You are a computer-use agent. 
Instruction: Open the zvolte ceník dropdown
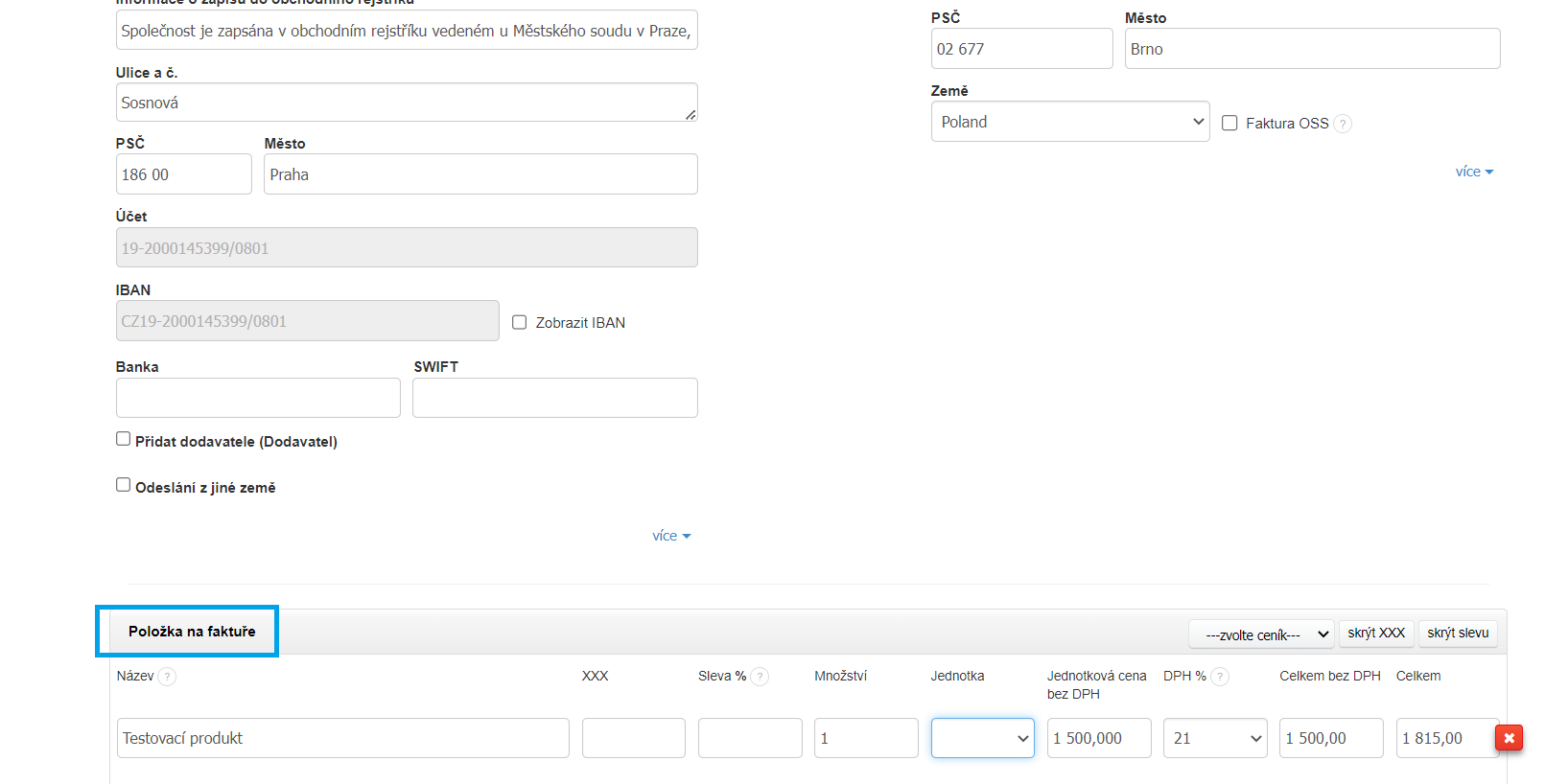tap(1261, 634)
